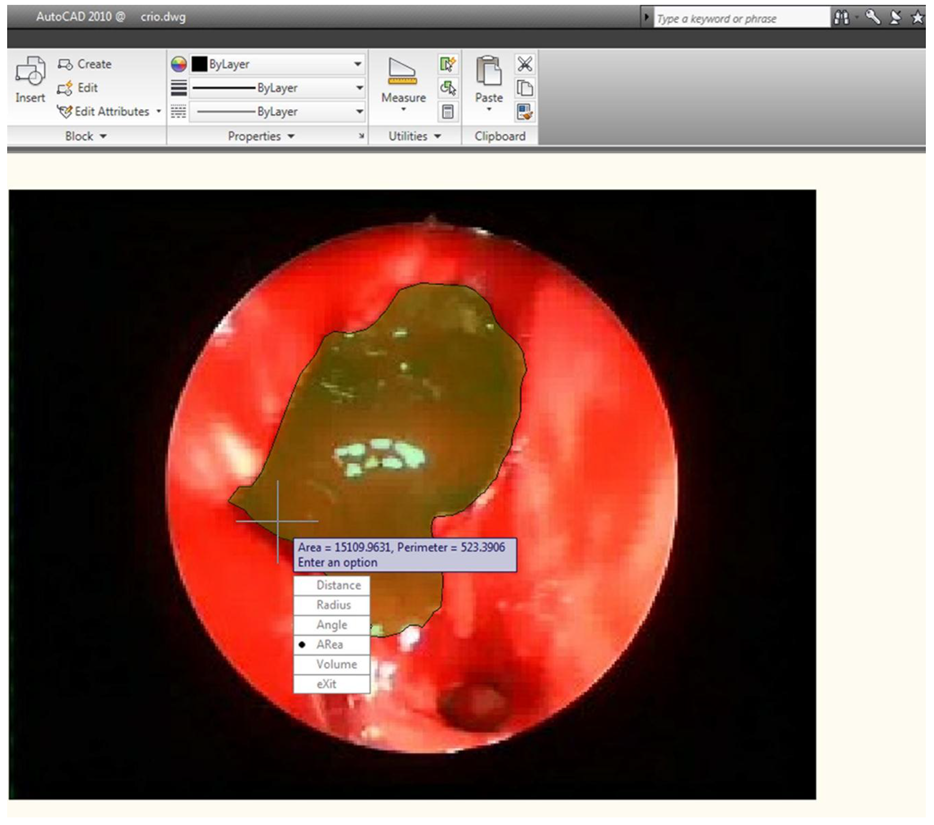Click the Favorites star icon
Viewport: 934px width, 825px height.
click(x=917, y=18)
